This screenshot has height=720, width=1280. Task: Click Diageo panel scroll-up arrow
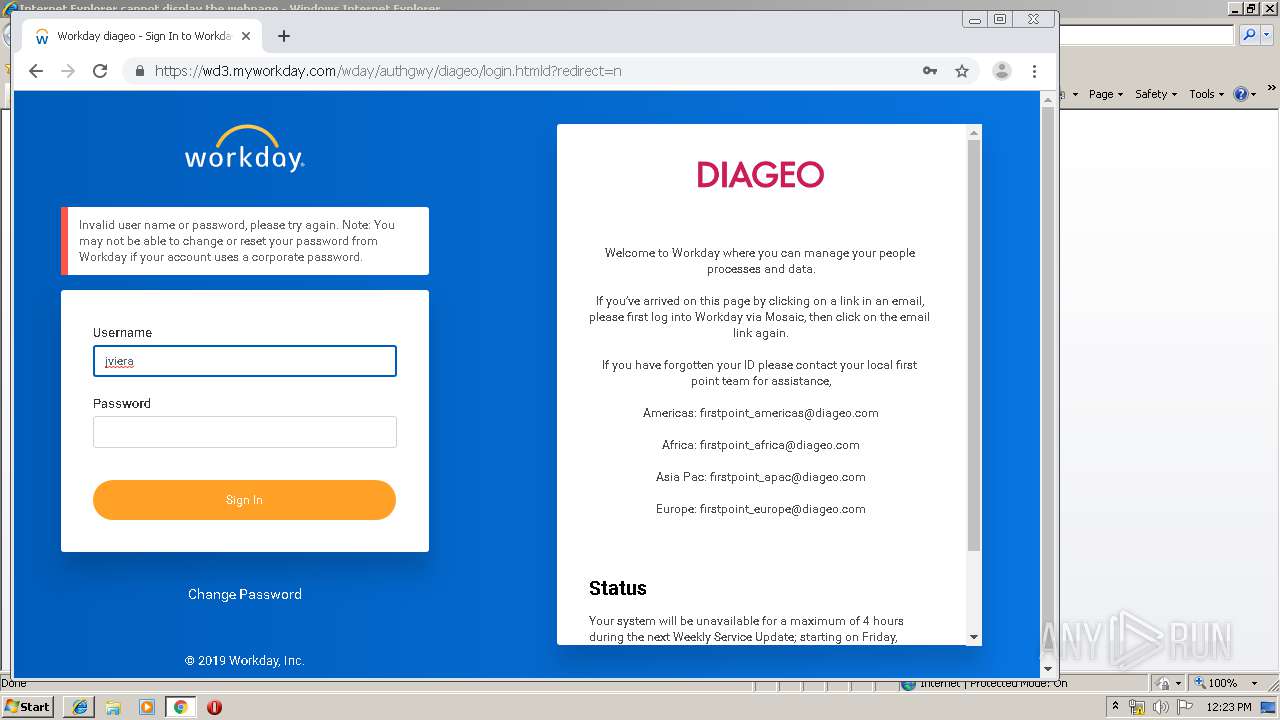point(974,132)
